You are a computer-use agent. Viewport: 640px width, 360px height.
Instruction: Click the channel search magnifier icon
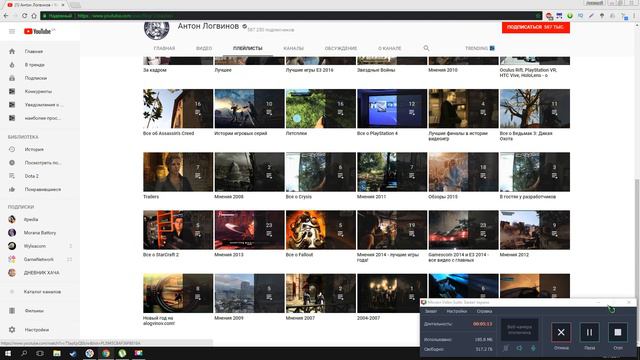(x=426, y=48)
